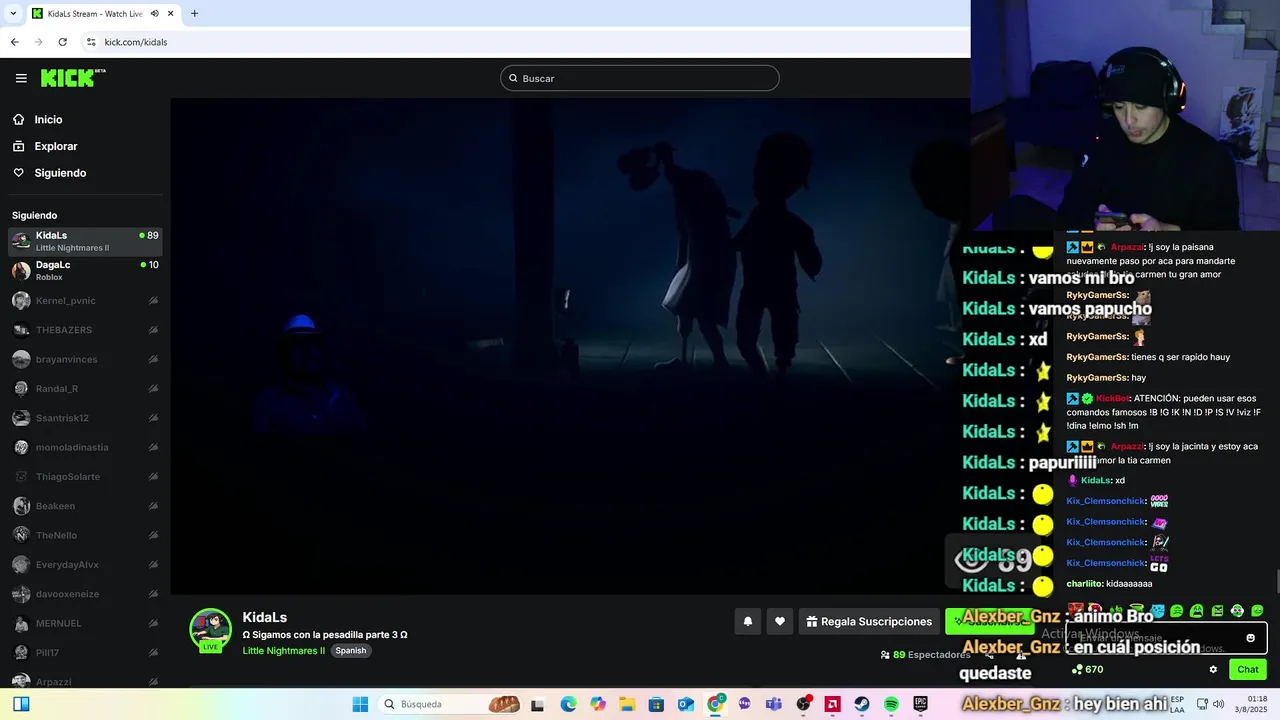Screen dimensions: 1280x720
Task: Open DagaLc channel playing Roblox
Action: point(85,271)
